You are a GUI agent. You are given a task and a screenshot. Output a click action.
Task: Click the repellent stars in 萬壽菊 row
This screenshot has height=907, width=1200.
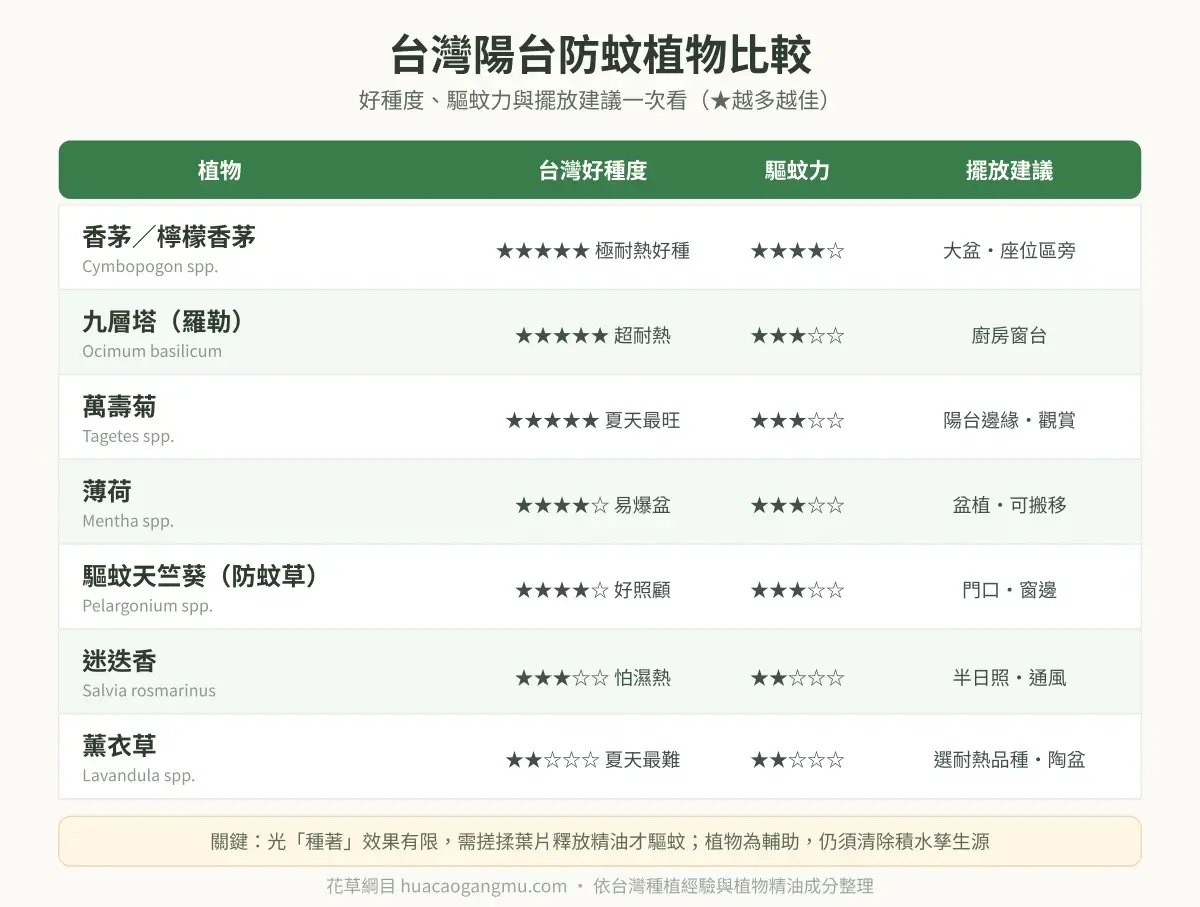[797, 421]
